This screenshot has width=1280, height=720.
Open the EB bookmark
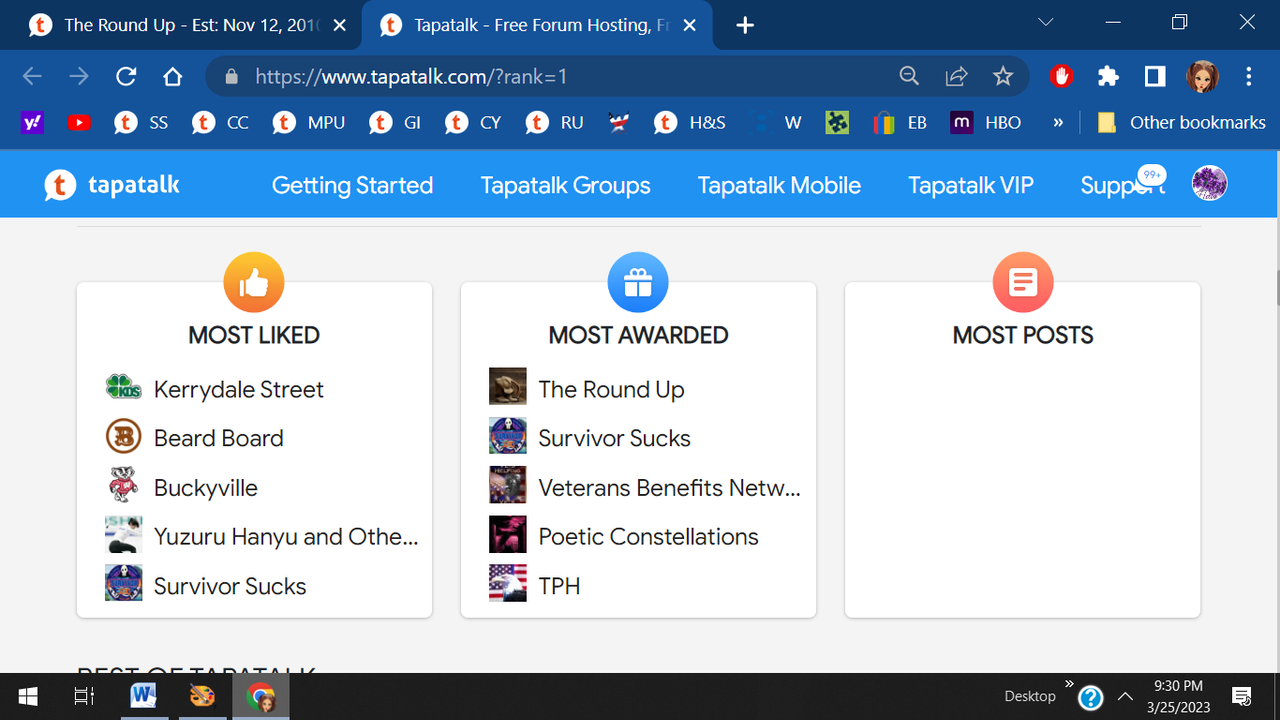[900, 123]
